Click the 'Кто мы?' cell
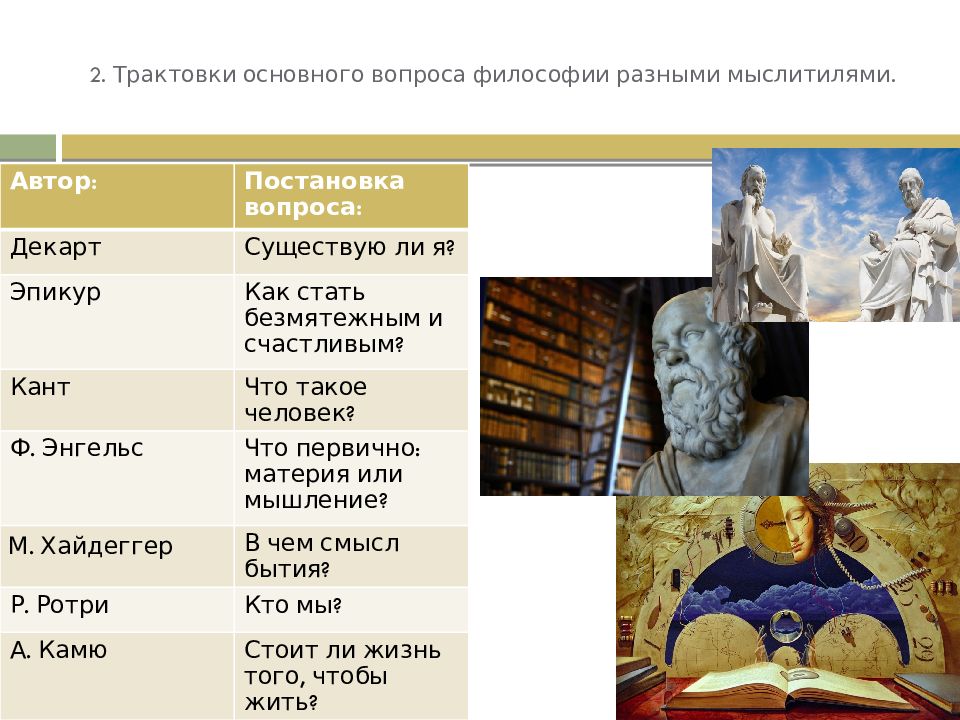The height and width of the screenshot is (720, 960). tap(350, 608)
